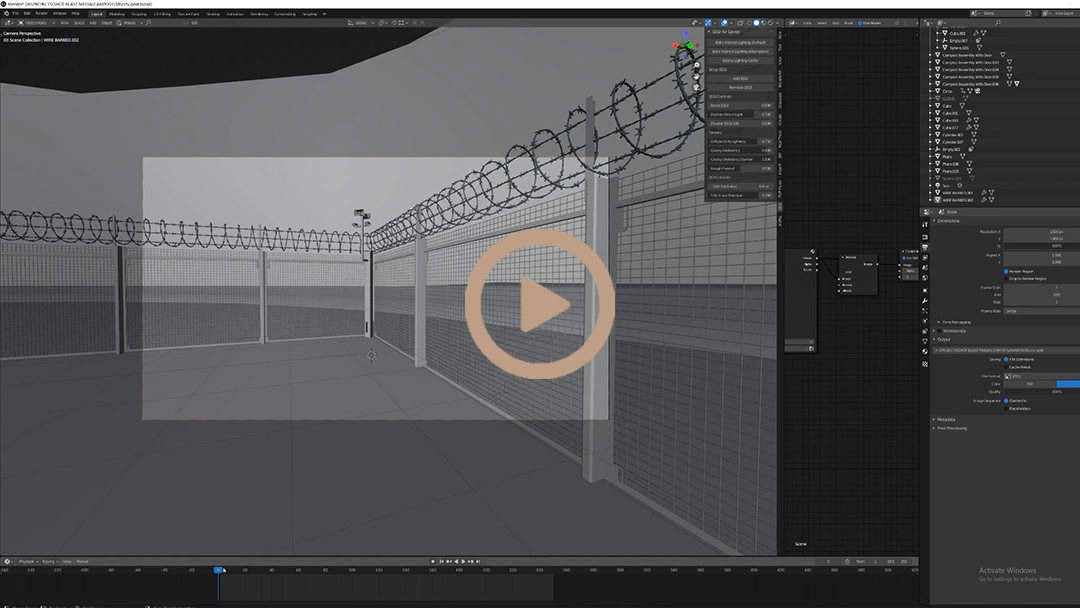Click Bake Indirect Lighting (Default) button
This screenshot has height=608, width=1080.
[740, 42]
